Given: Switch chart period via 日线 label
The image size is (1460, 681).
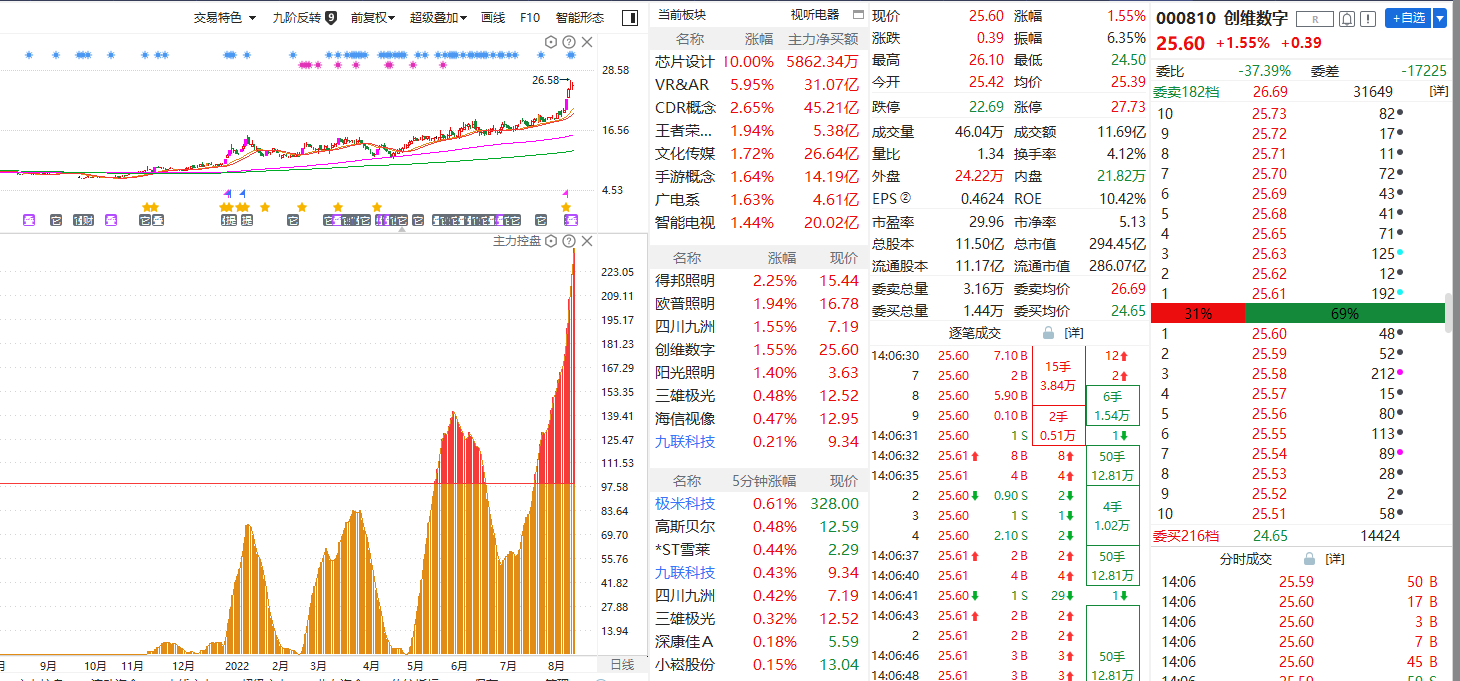Looking at the screenshot, I should 622,665.
